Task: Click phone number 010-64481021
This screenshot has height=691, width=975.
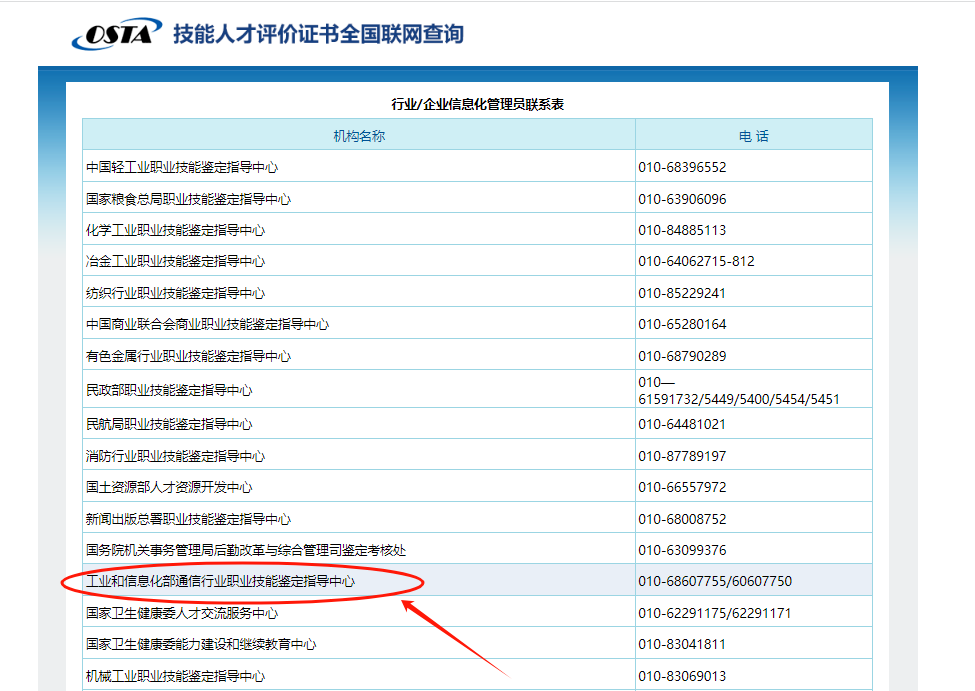Action: tap(682, 424)
